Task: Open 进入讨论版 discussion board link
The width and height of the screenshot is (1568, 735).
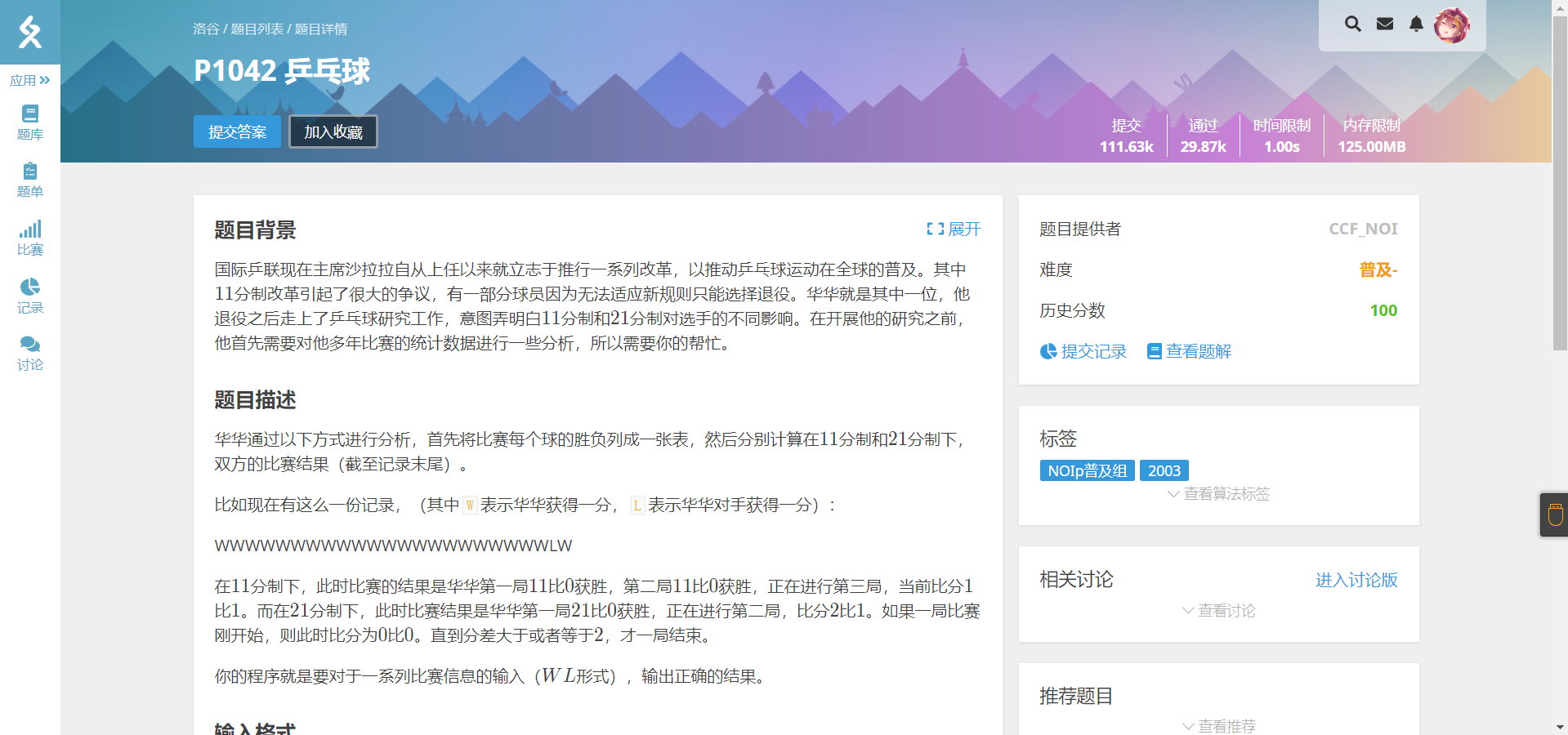Action: [1356, 581]
